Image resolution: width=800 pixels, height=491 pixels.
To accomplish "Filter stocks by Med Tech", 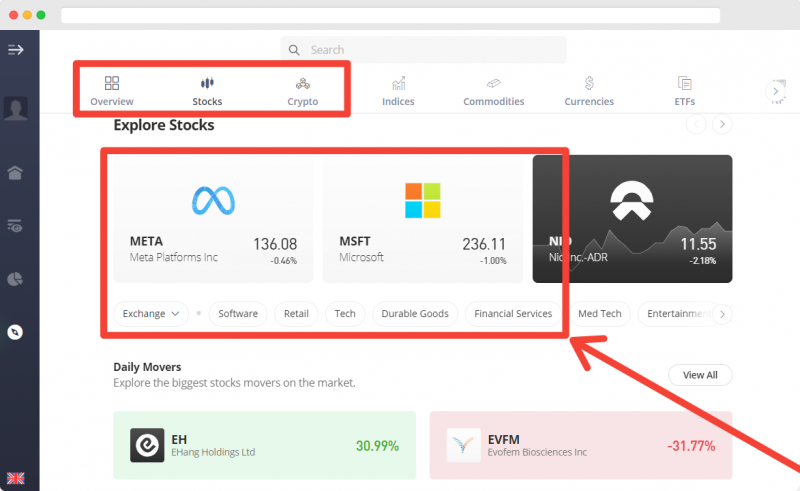I will tap(599, 313).
